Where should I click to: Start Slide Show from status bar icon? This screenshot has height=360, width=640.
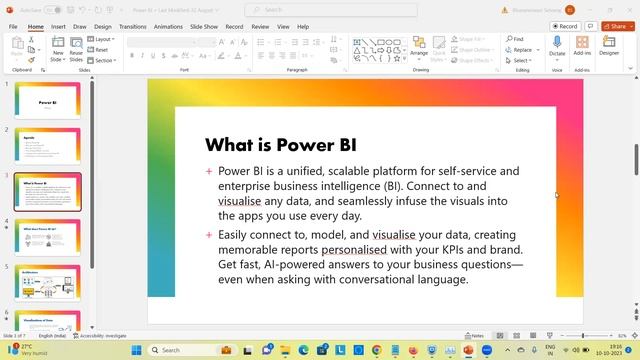coord(550,336)
